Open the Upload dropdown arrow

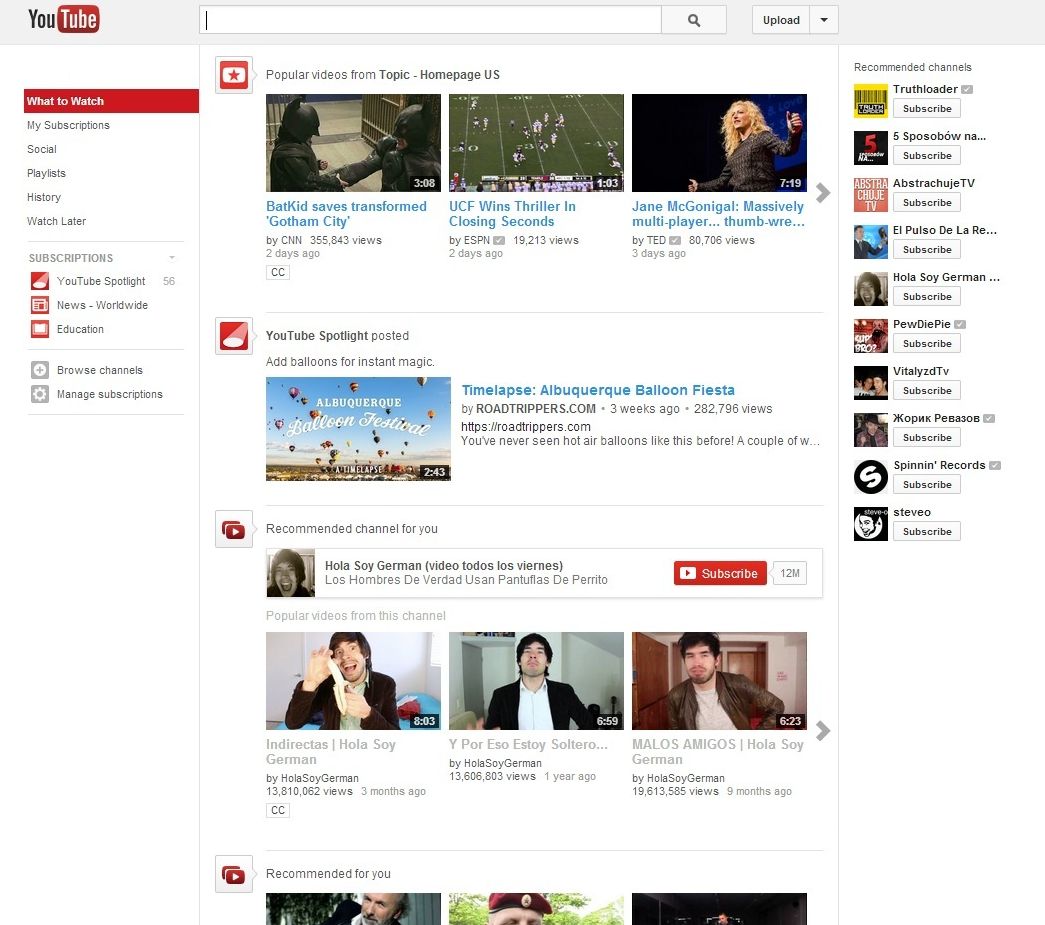(x=824, y=20)
